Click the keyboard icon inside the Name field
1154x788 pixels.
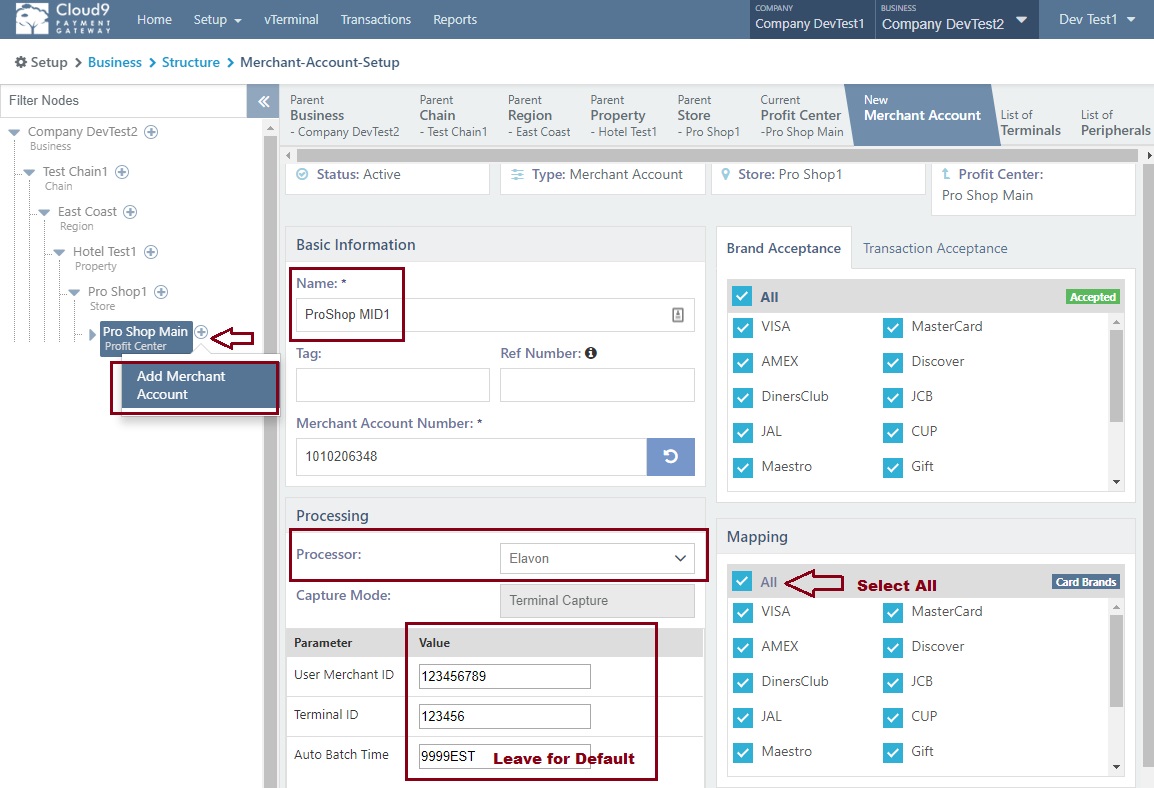pyautogui.click(x=677, y=315)
